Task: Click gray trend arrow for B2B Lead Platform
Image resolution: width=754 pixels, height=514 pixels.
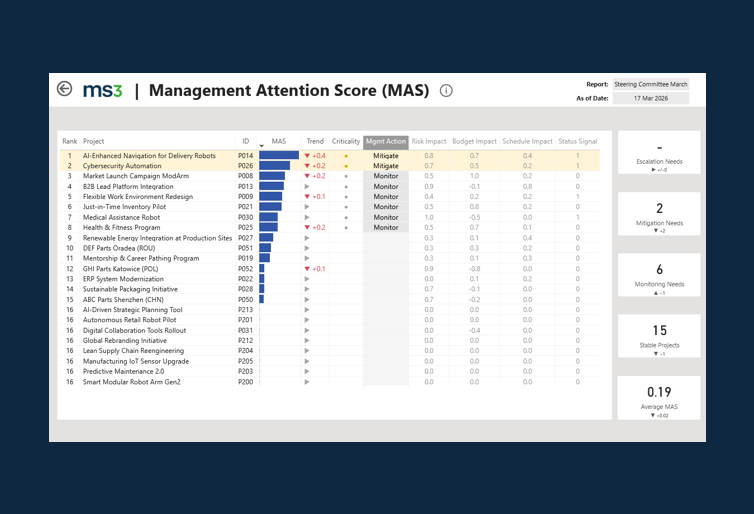Action: point(307,187)
